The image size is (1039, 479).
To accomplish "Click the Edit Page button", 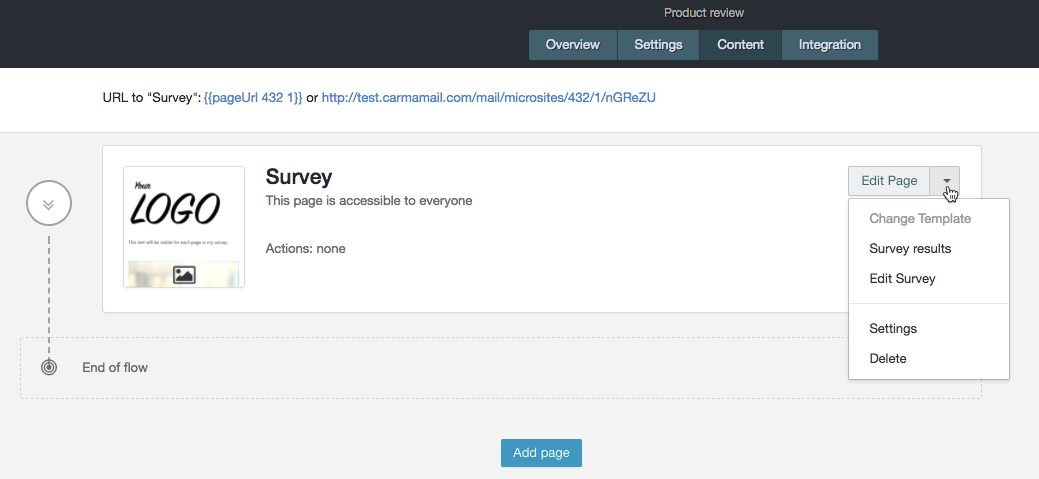I will (889, 181).
